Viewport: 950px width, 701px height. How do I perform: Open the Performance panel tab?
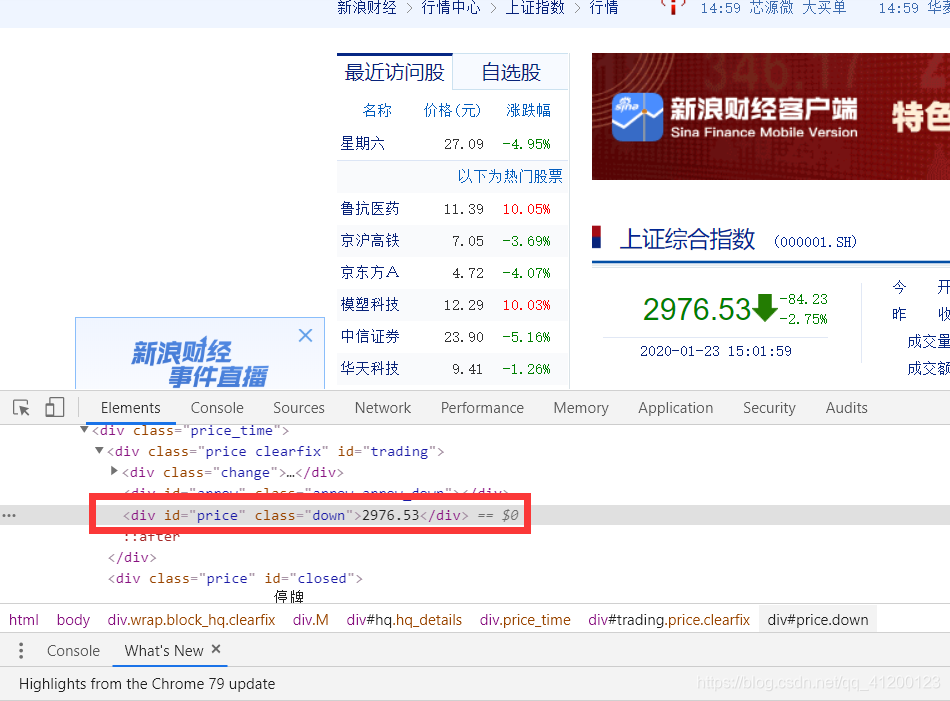(x=482, y=408)
